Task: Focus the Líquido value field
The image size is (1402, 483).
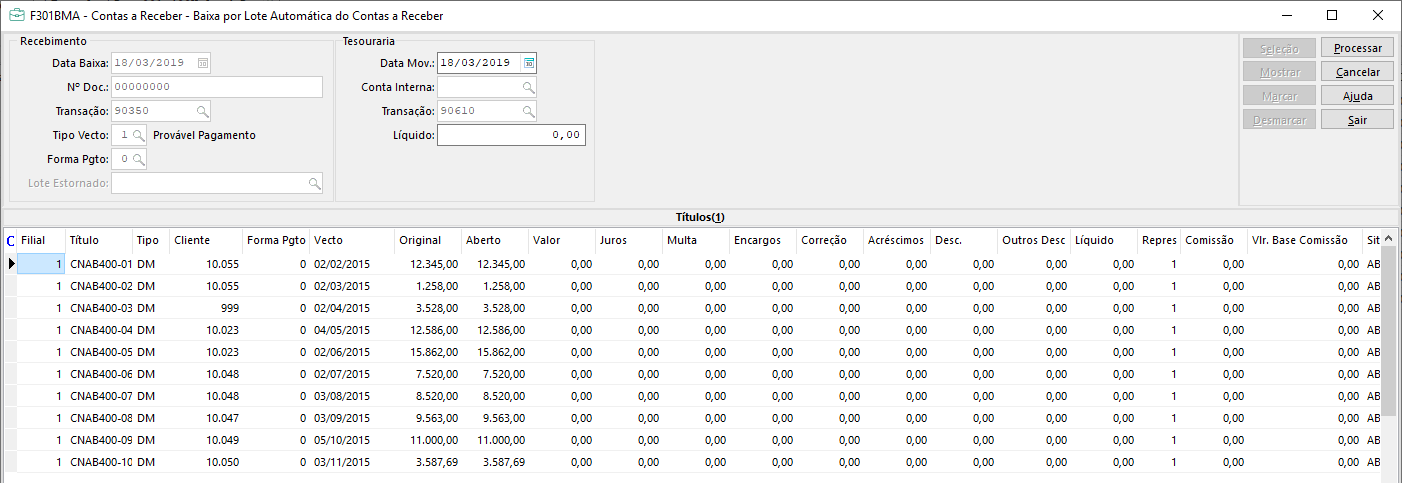Action: (x=511, y=135)
